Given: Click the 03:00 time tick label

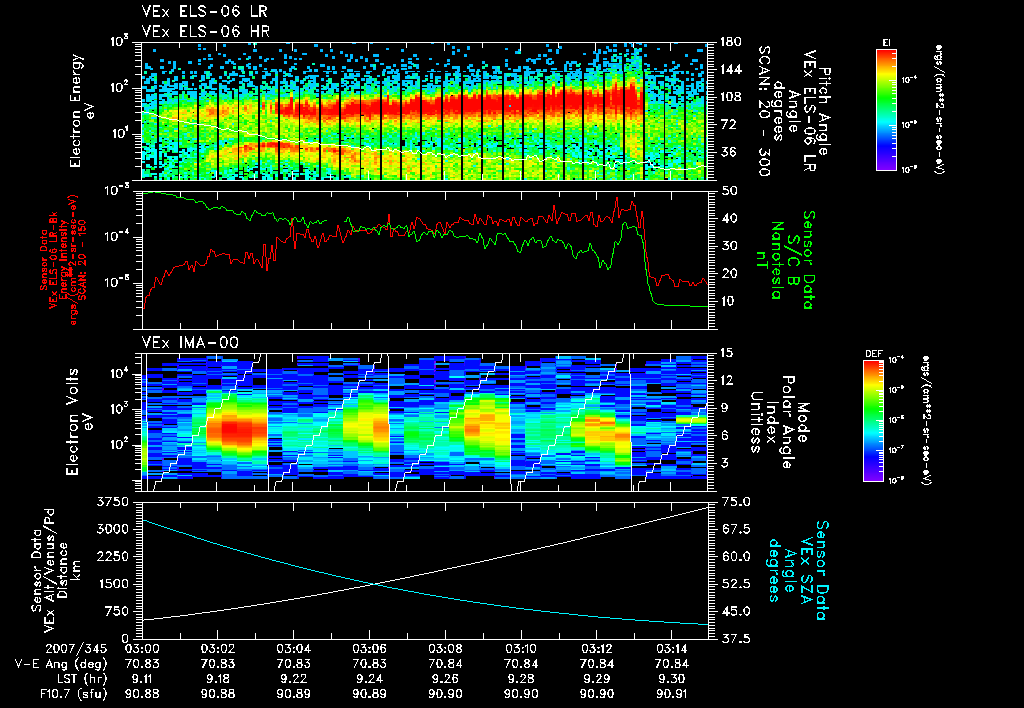Looking at the screenshot, I should coord(142,649).
